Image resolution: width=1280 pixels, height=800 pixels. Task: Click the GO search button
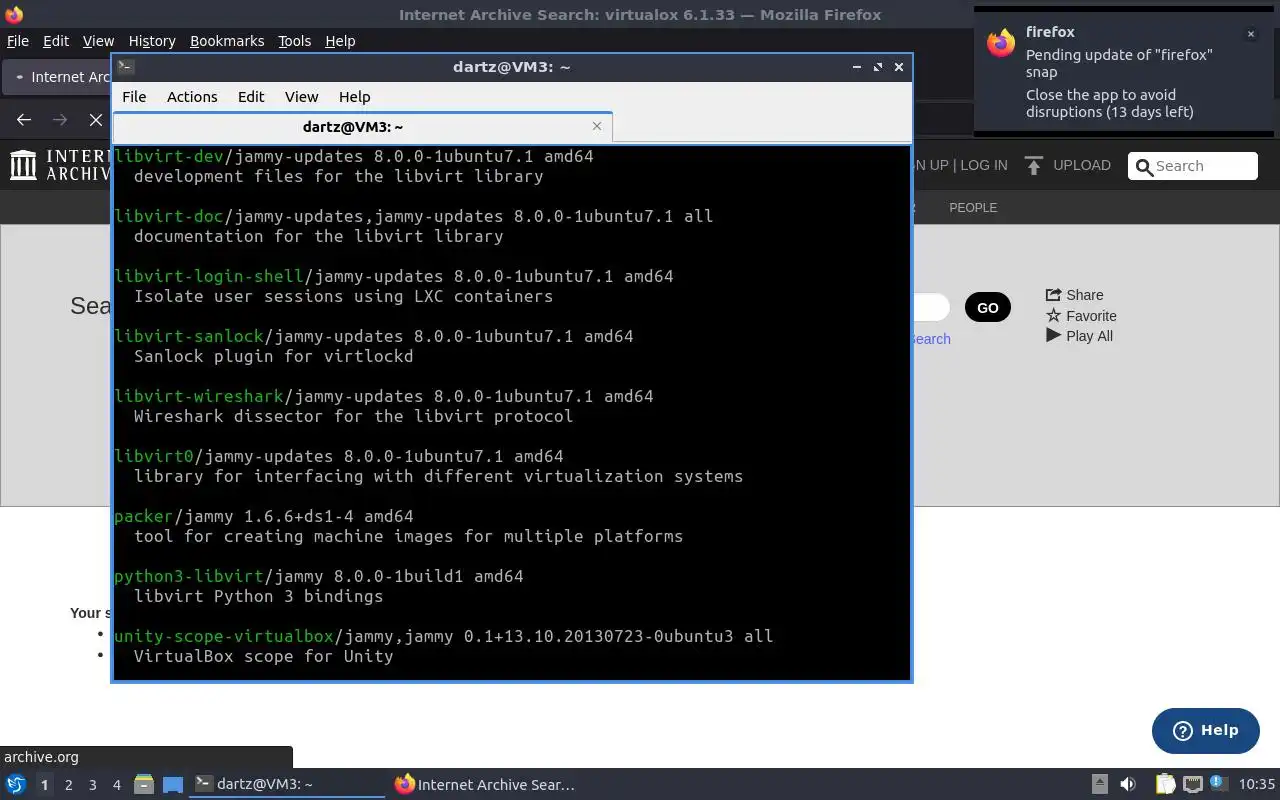[987, 307]
